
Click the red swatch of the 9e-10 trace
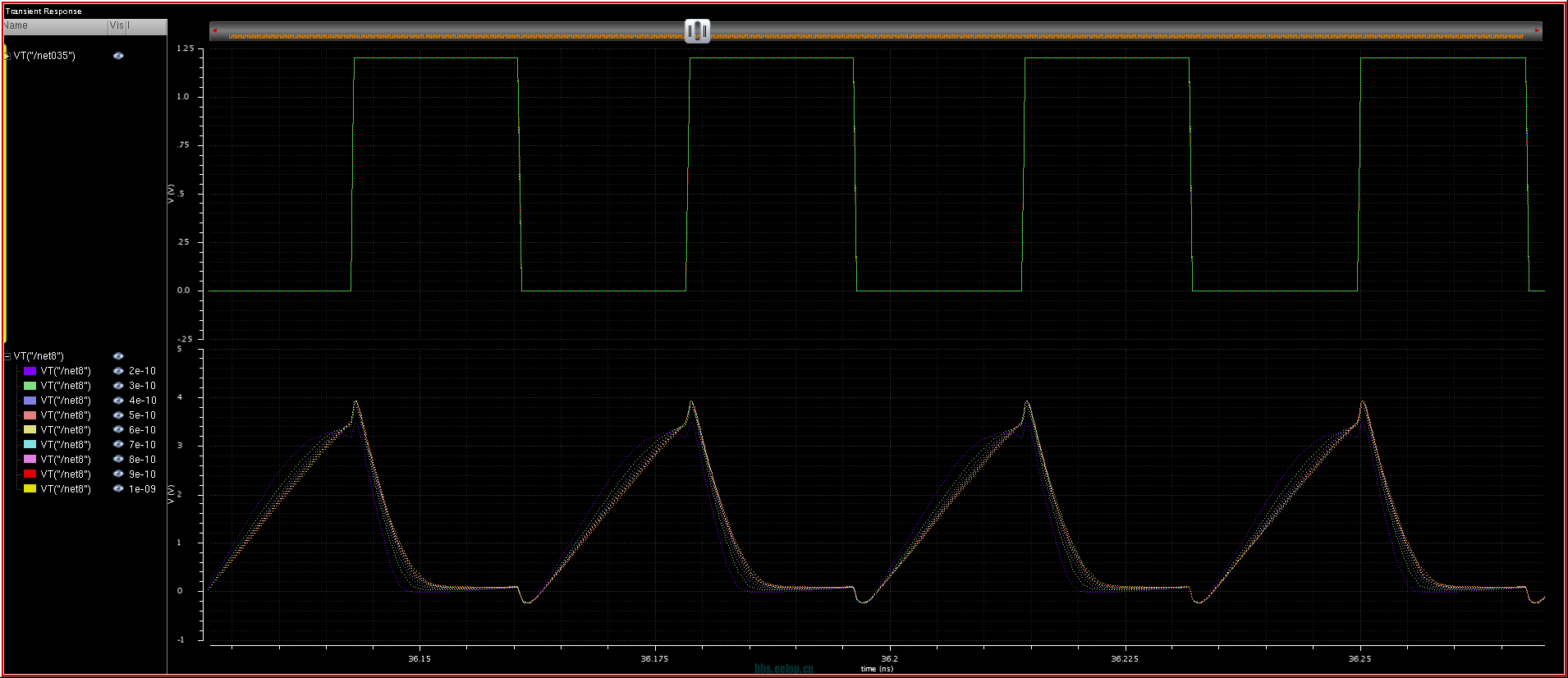pyautogui.click(x=30, y=474)
